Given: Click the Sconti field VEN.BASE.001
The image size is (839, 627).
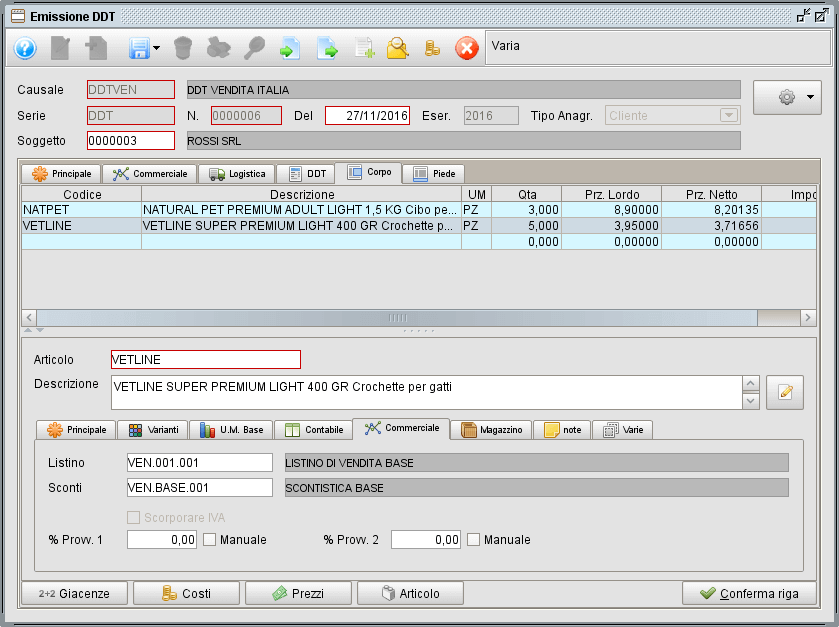Looking at the screenshot, I should 200,487.
